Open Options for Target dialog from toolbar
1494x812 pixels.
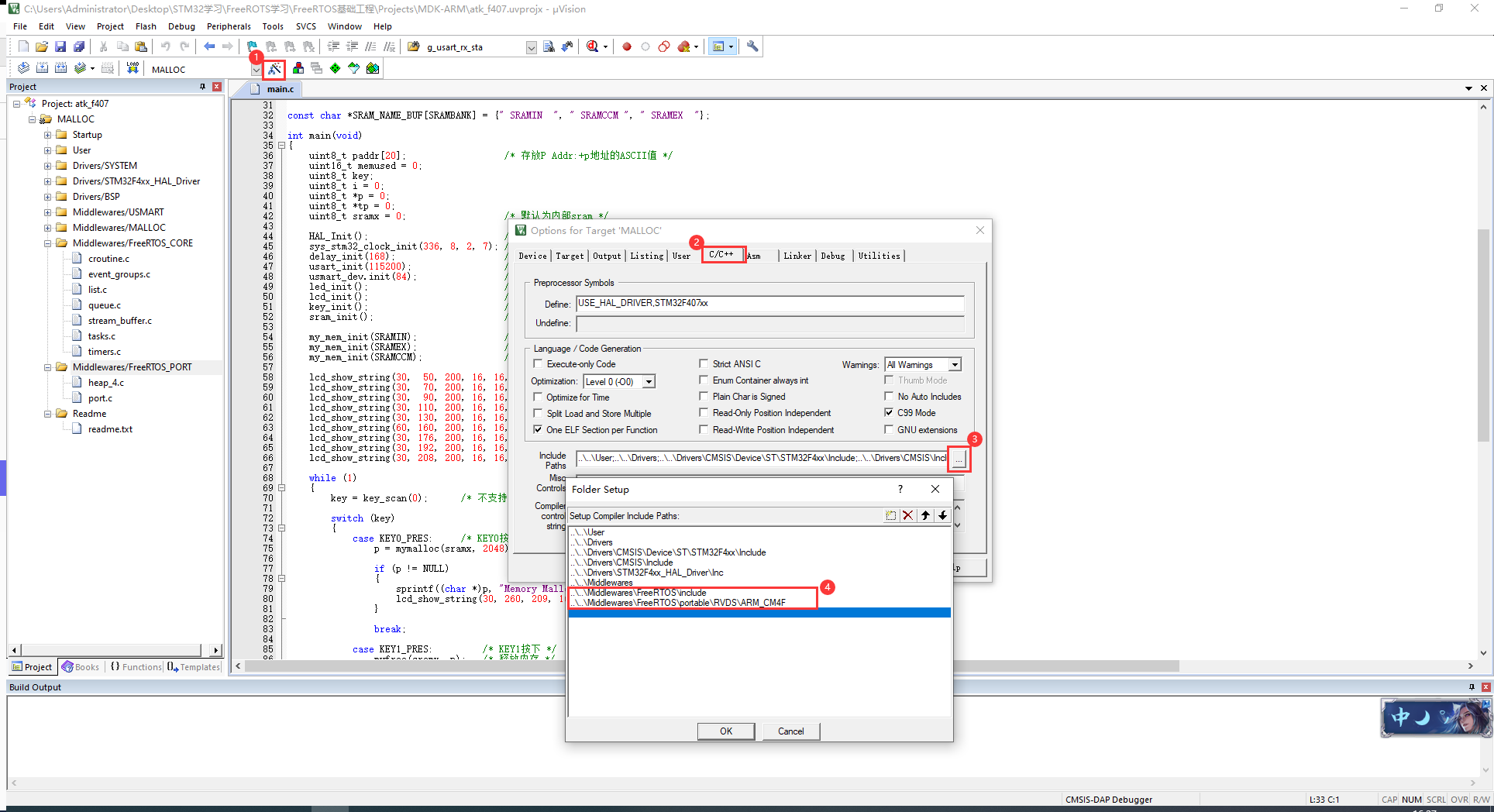(274, 68)
